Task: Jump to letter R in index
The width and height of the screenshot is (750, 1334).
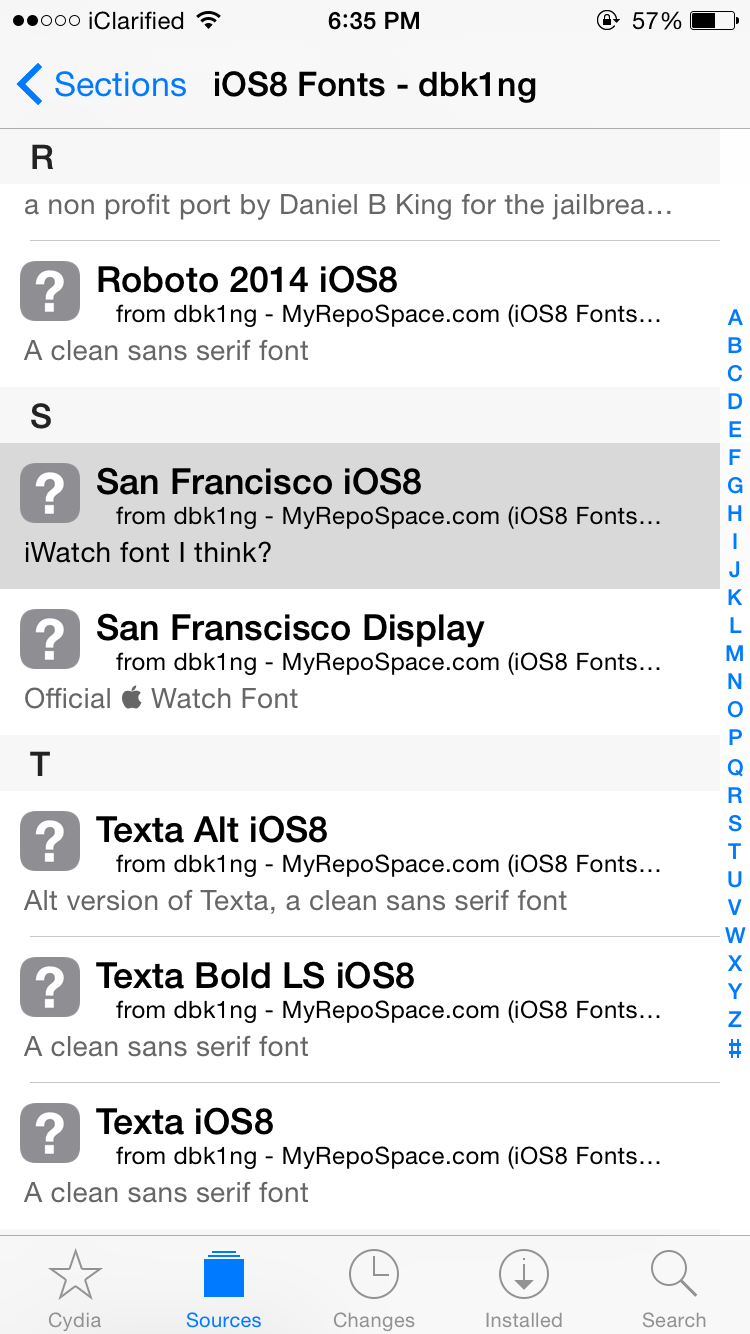Action: click(x=735, y=795)
